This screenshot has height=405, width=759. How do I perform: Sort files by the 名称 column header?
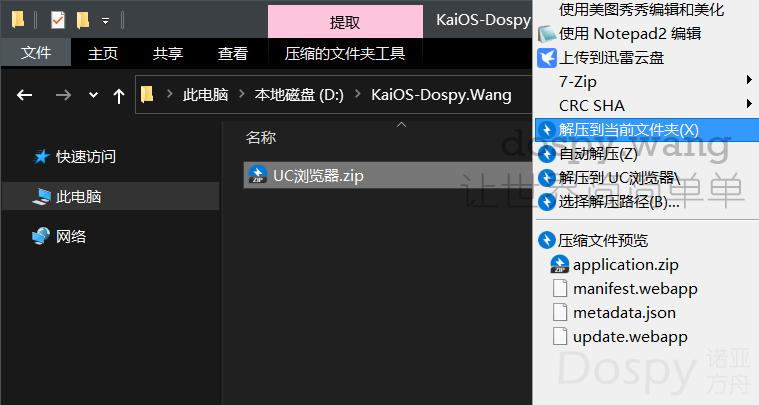(260, 137)
